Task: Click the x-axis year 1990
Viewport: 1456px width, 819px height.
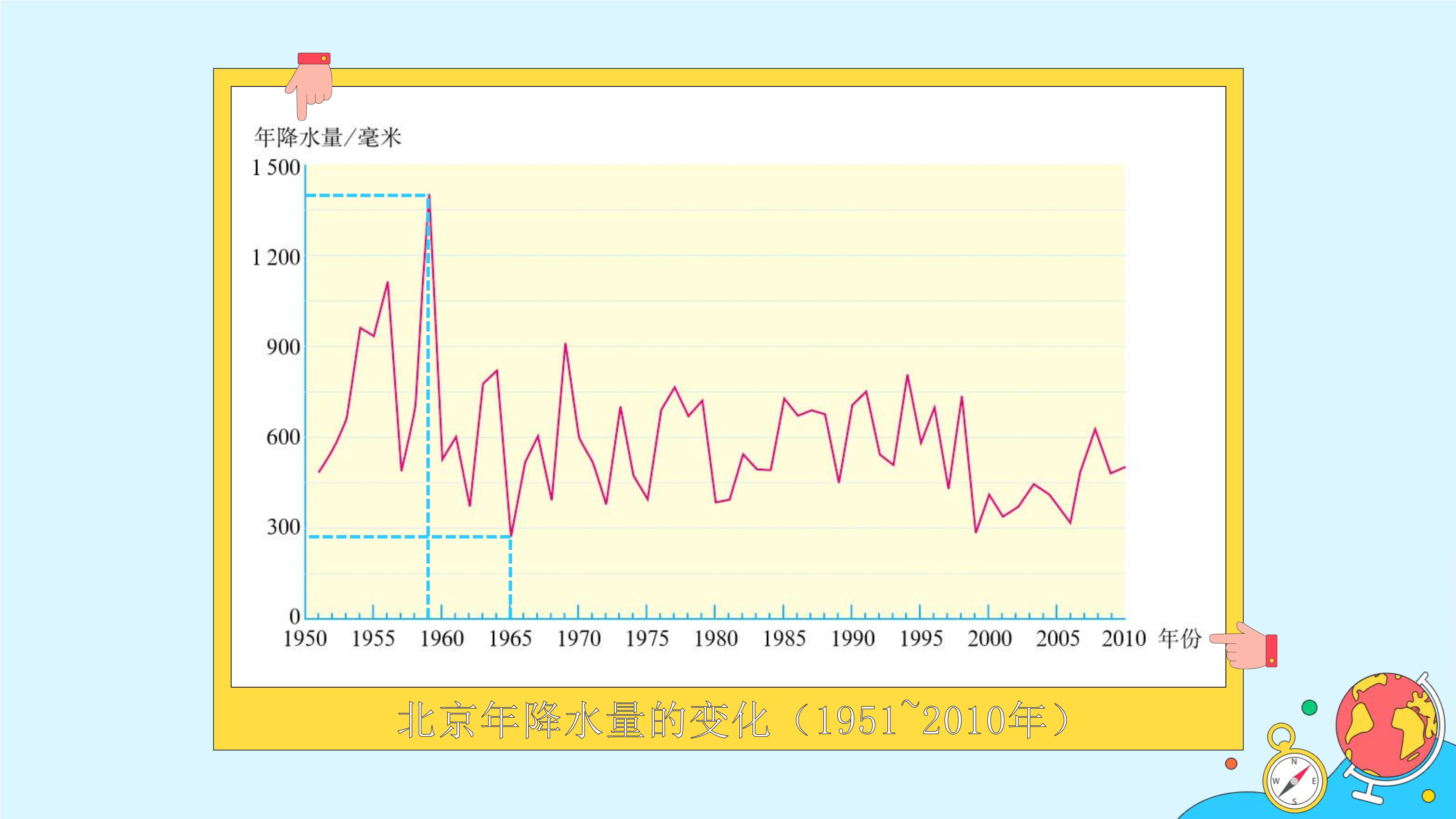Action: click(x=853, y=639)
